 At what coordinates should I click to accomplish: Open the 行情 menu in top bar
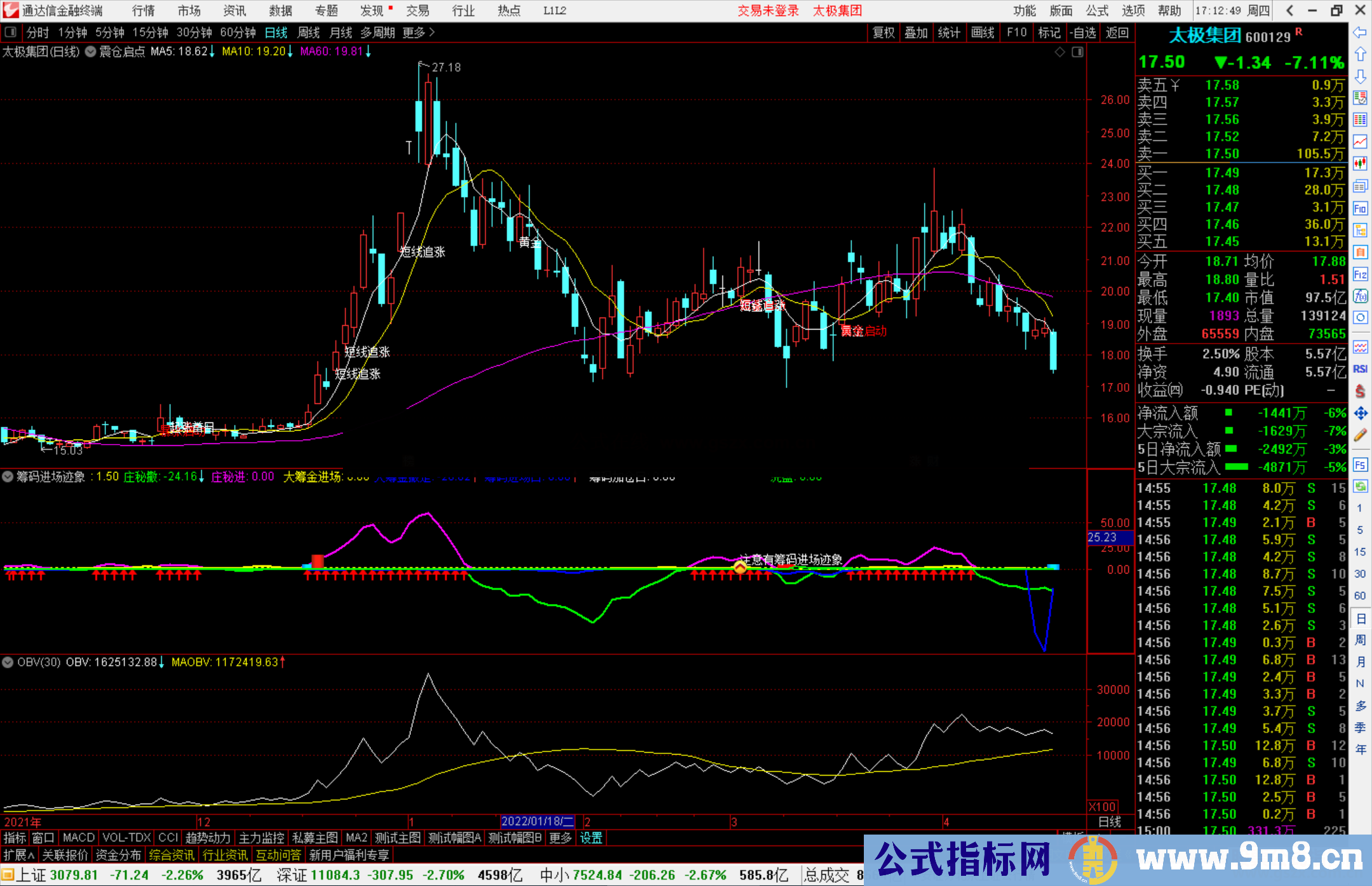click(143, 11)
